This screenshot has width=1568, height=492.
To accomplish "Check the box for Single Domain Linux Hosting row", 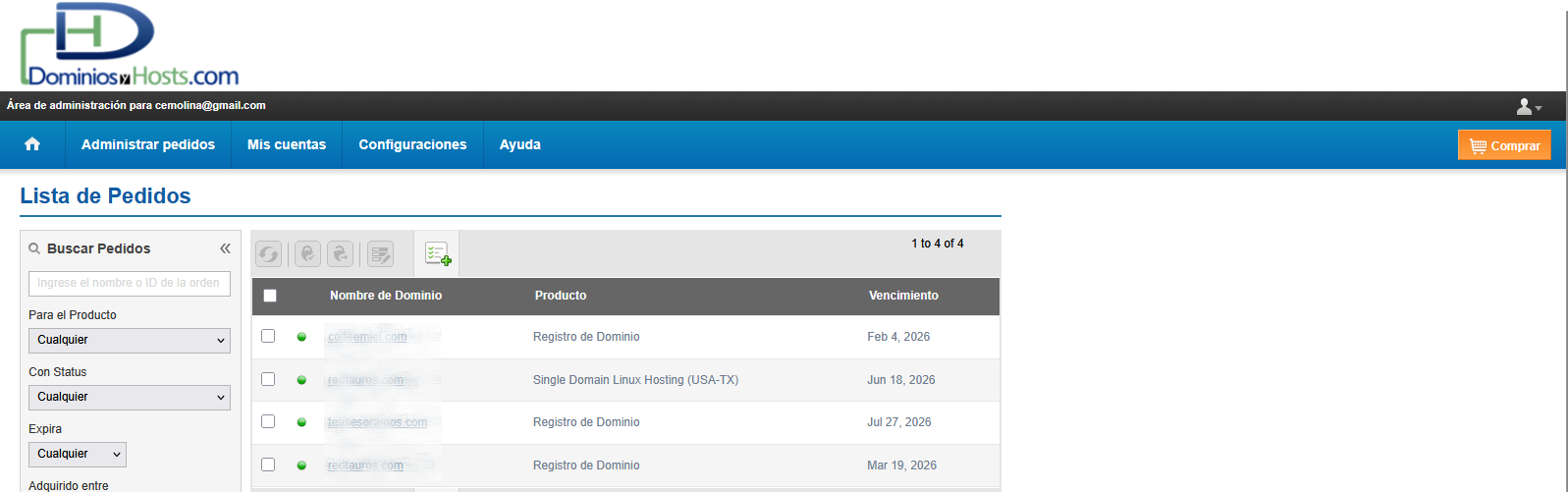I will click(x=268, y=379).
